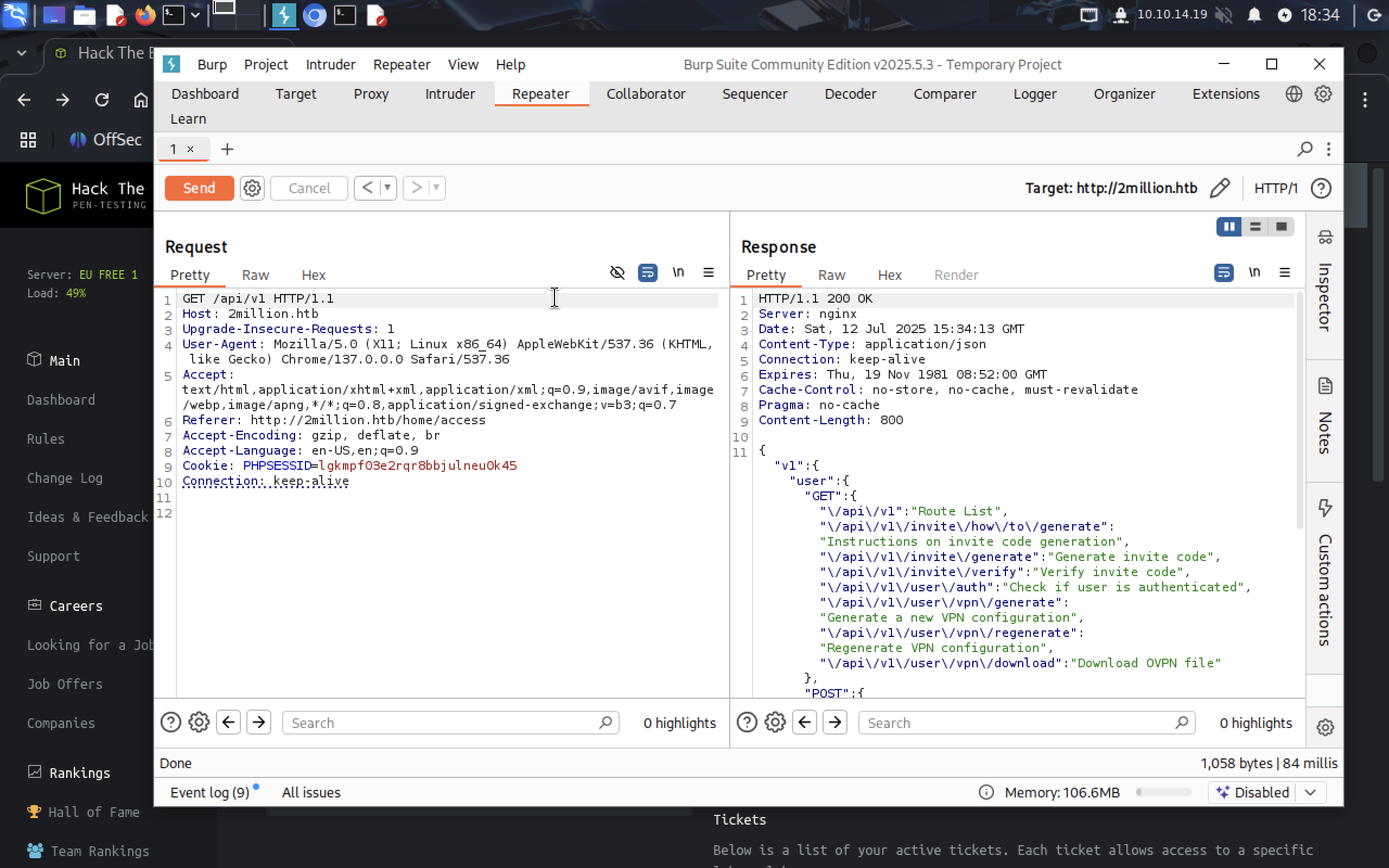Switch Request view to Raw tab
The height and width of the screenshot is (868, 1389).
coord(256,275)
